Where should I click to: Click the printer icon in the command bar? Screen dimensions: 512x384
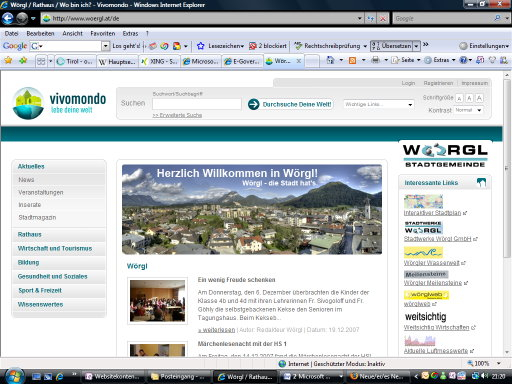[376, 60]
